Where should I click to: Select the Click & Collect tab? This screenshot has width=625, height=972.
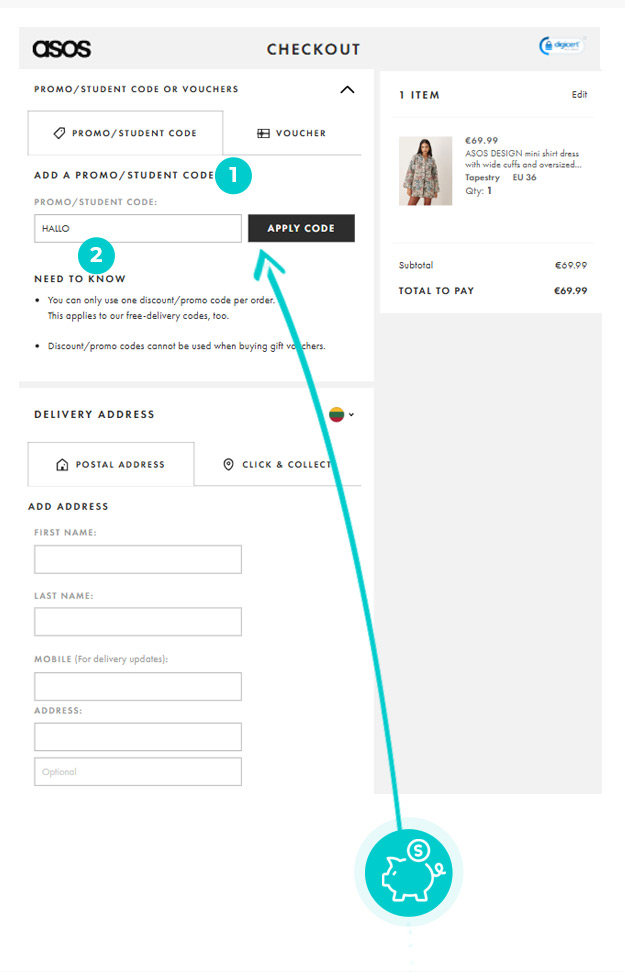pyautogui.click(x=278, y=465)
